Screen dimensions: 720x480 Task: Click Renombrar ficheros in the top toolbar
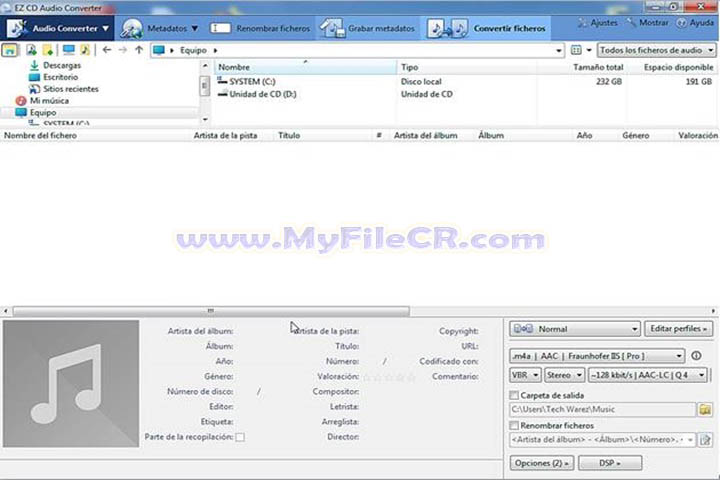coord(260,28)
